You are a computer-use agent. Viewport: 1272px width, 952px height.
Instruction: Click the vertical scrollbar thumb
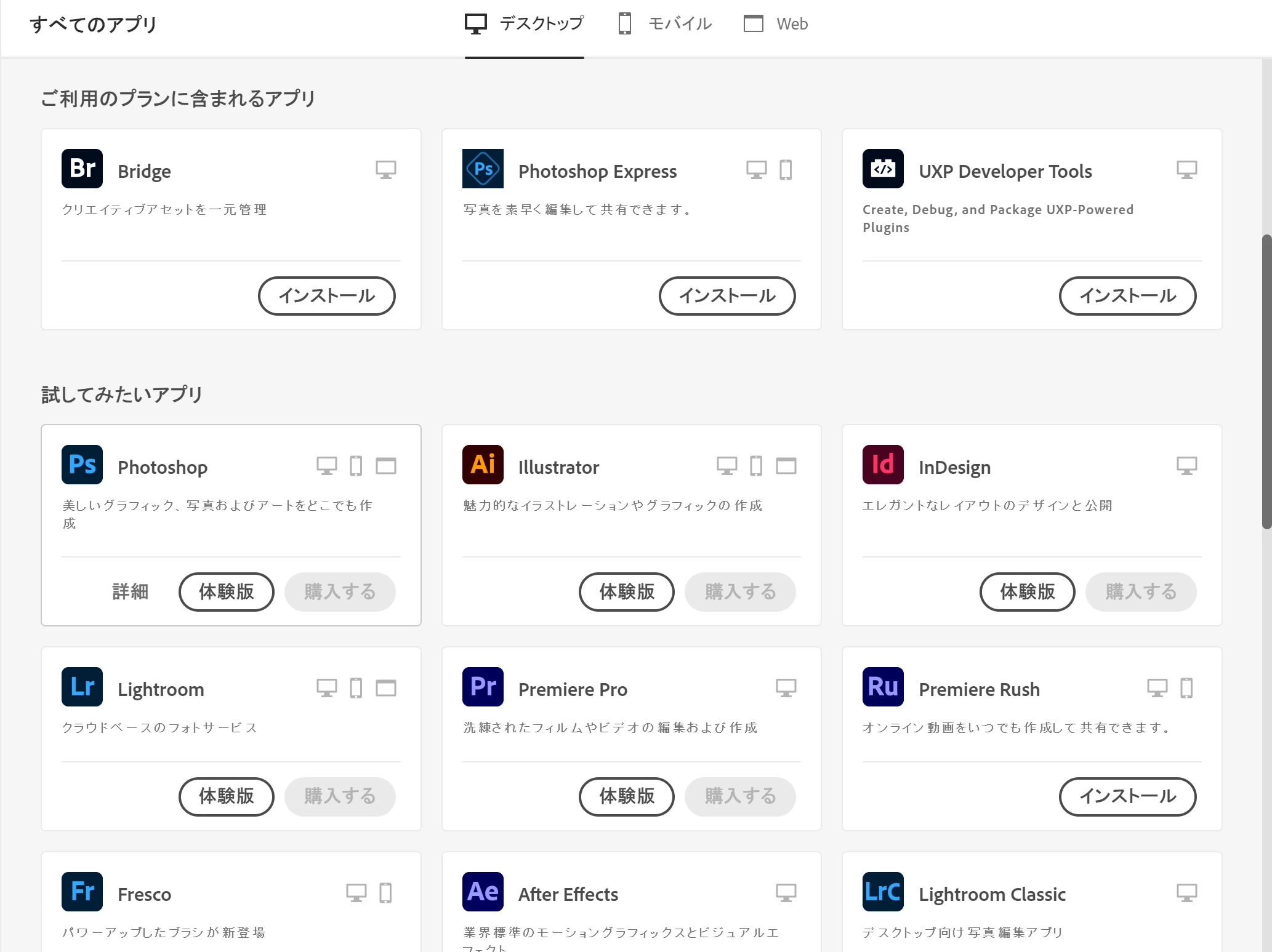pos(1266,382)
